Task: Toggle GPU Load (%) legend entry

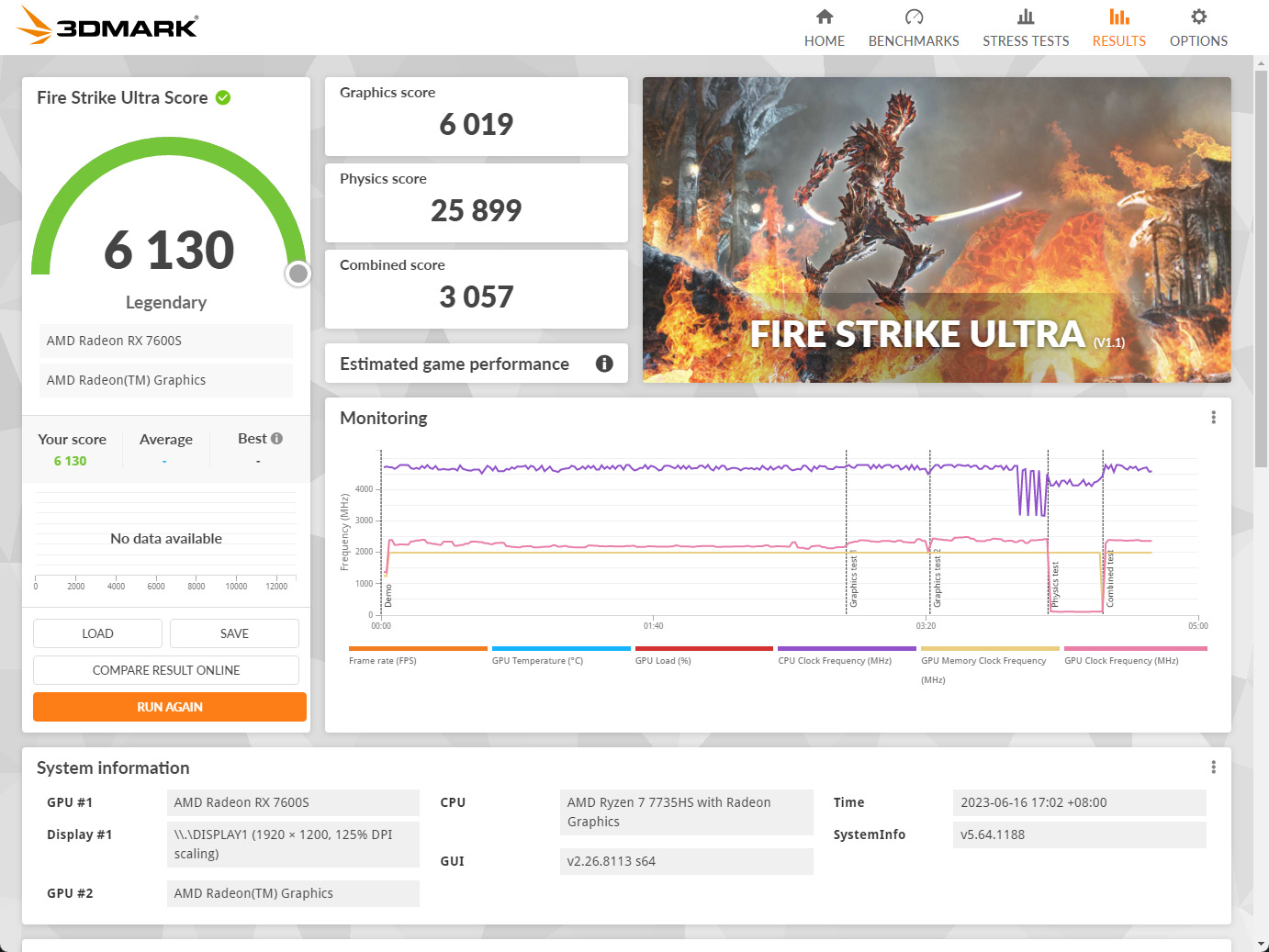Action: [x=704, y=655]
